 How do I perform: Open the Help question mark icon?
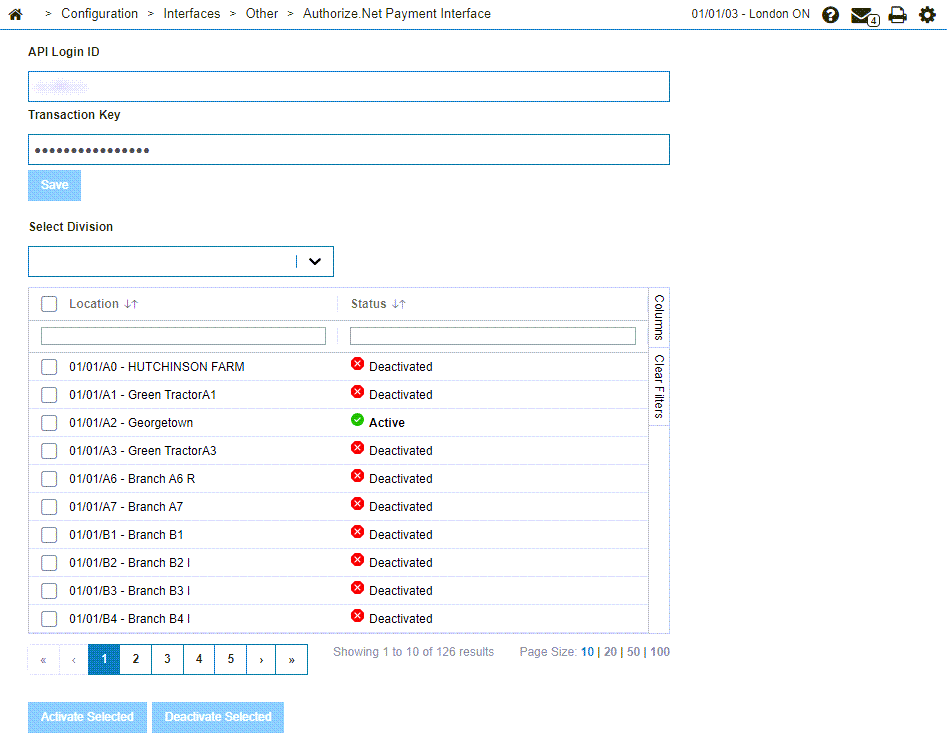[830, 15]
